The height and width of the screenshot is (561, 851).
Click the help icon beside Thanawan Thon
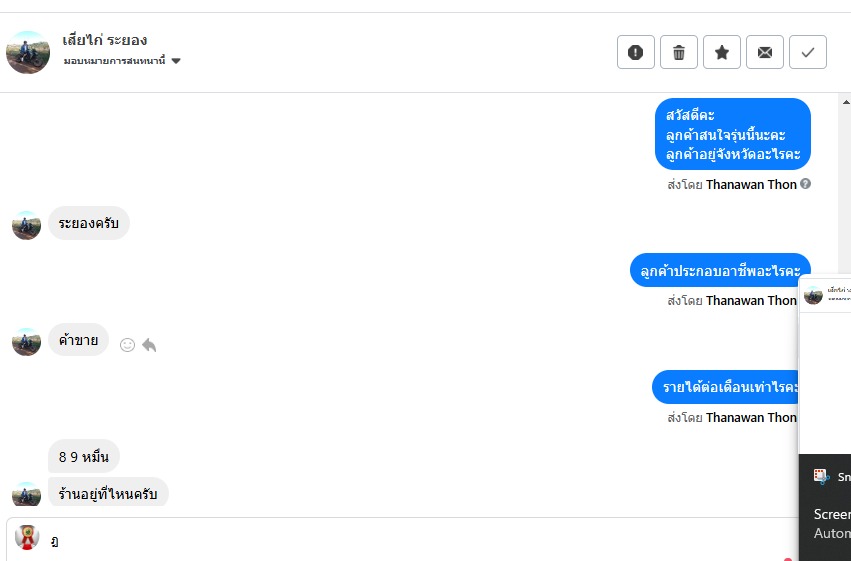[806, 184]
